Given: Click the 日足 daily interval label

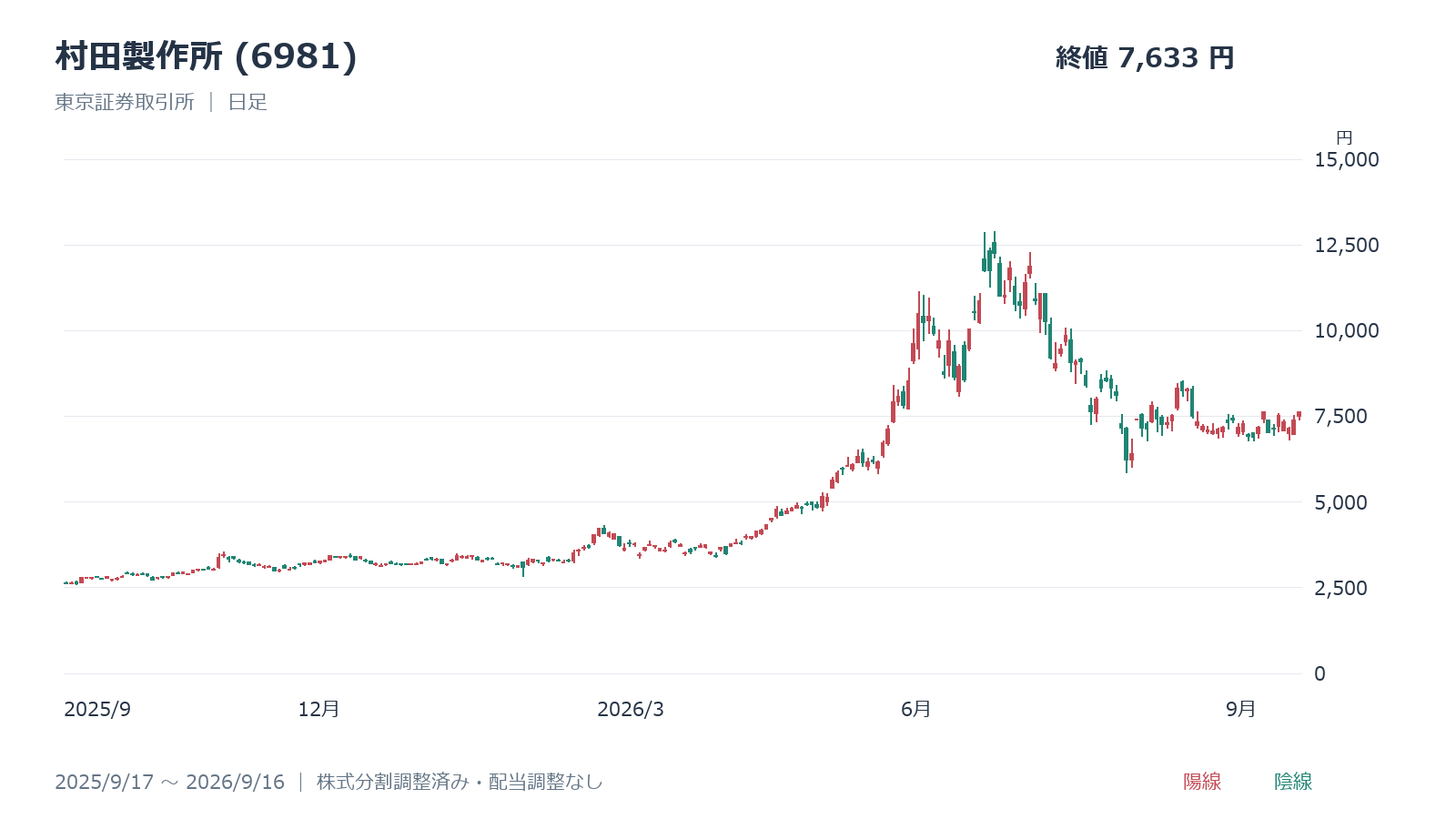Looking at the screenshot, I should pyautogui.click(x=248, y=102).
